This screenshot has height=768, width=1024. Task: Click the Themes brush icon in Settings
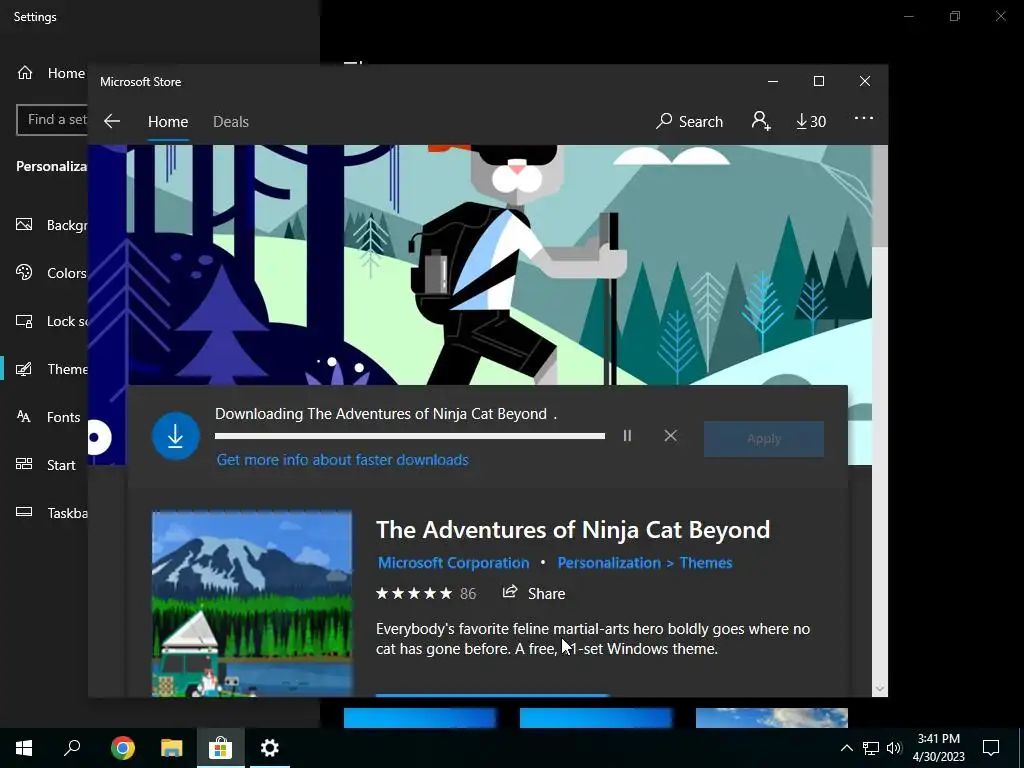pos(24,369)
